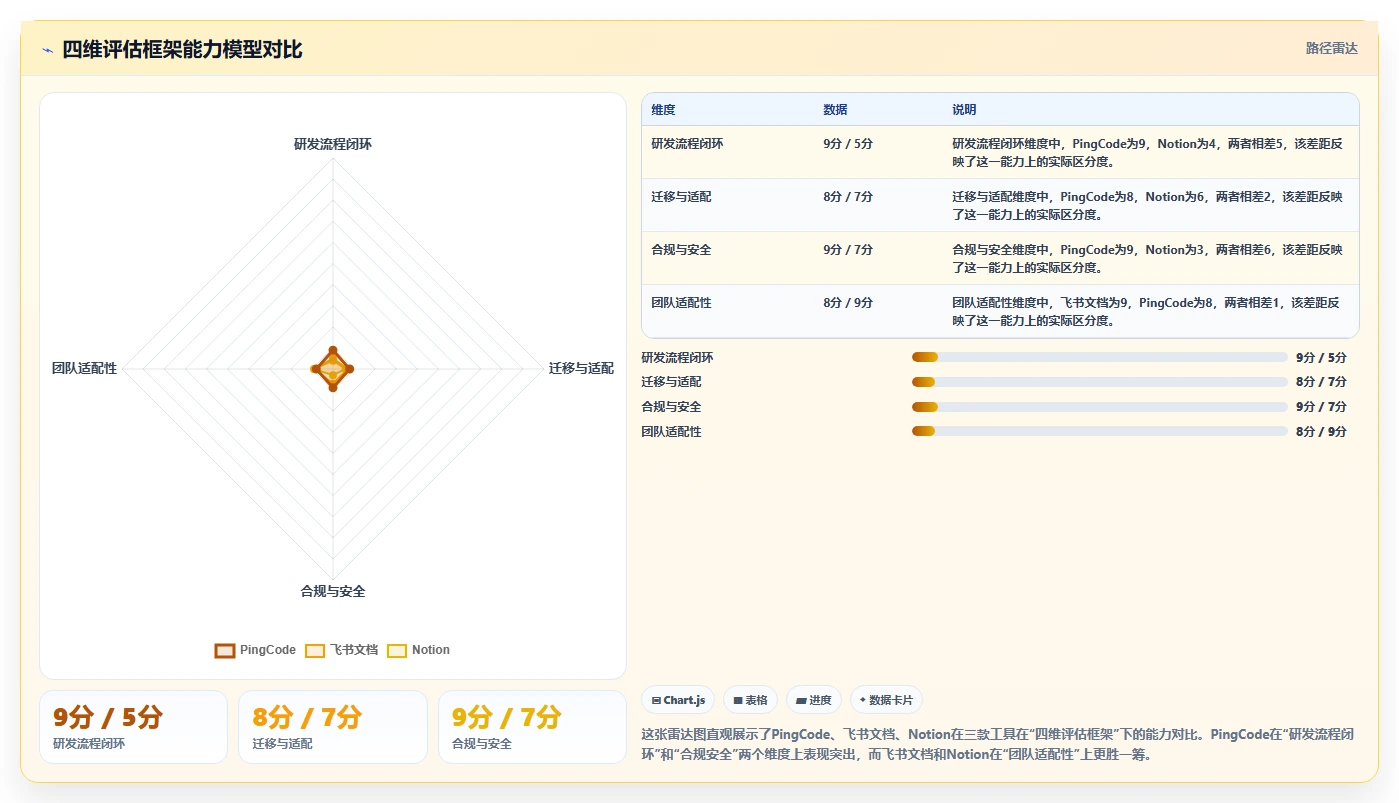Image resolution: width=1399 pixels, height=803 pixels.
Task: Click the 团队适配性 progress bar
Action: click(1099, 431)
